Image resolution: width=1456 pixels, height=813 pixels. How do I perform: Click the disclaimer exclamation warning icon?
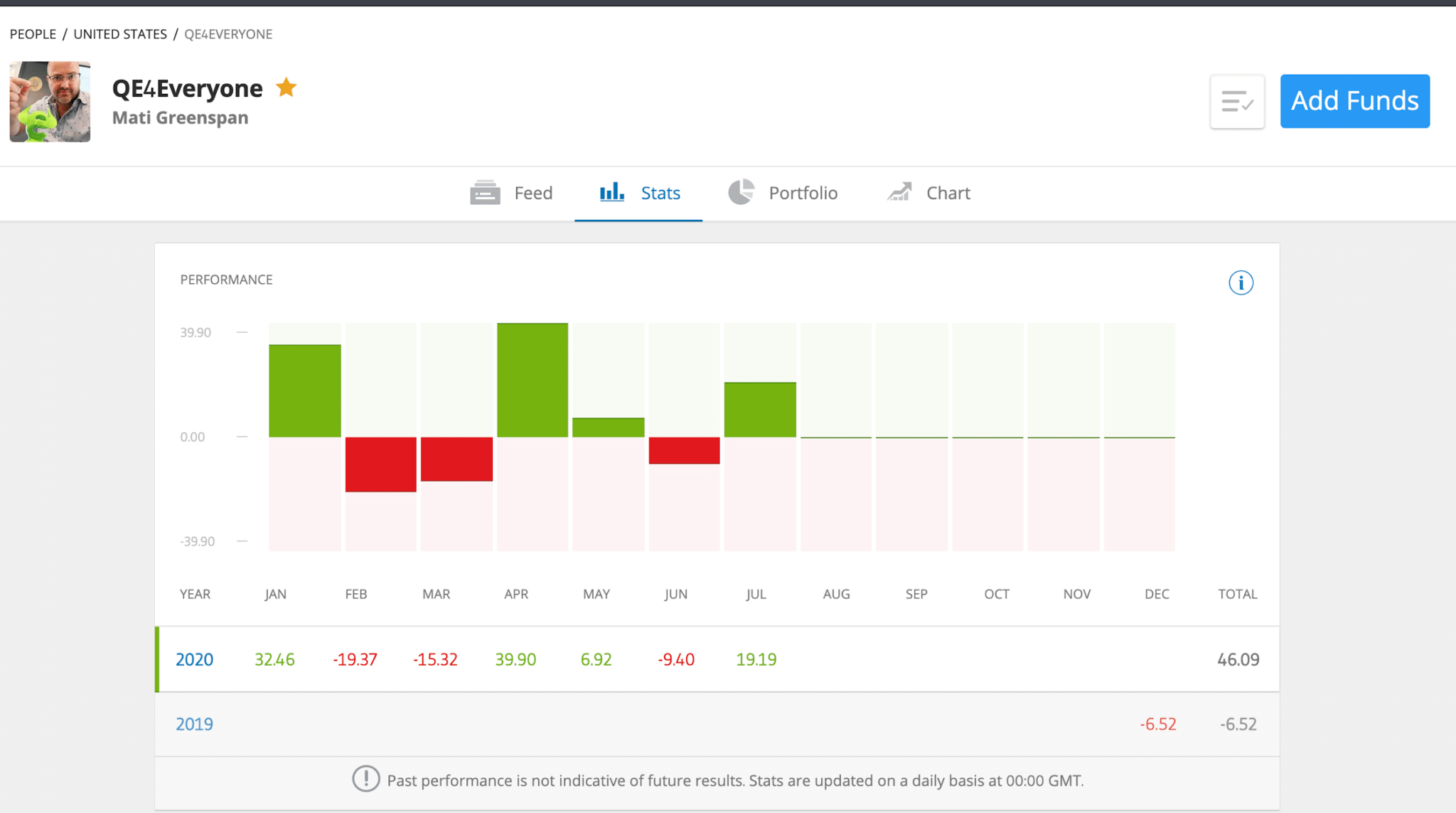[x=365, y=780]
